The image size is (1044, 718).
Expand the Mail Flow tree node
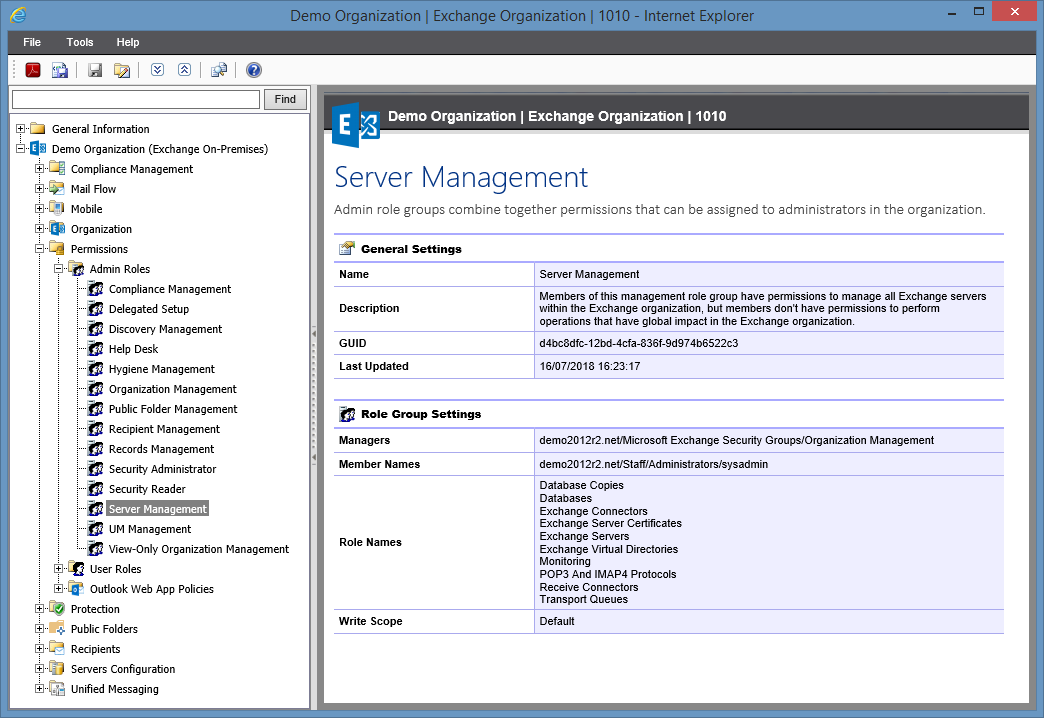pos(40,189)
